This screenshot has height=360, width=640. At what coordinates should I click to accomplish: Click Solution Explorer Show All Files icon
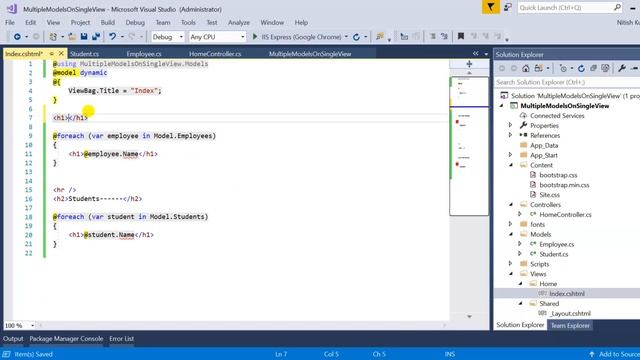point(605,68)
